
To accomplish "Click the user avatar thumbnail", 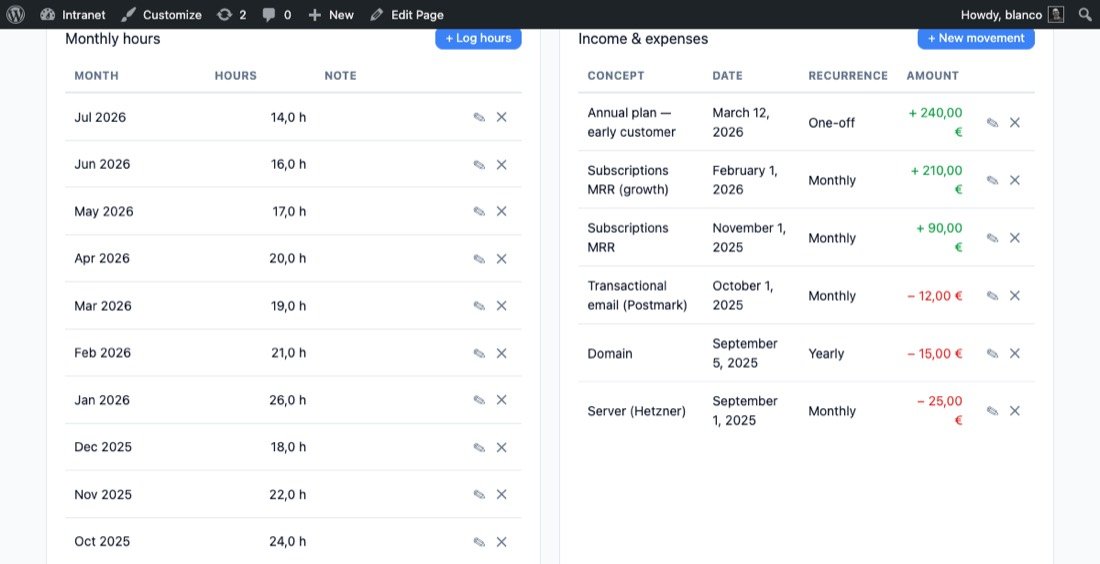I will pyautogui.click(x=1056, y=14).
